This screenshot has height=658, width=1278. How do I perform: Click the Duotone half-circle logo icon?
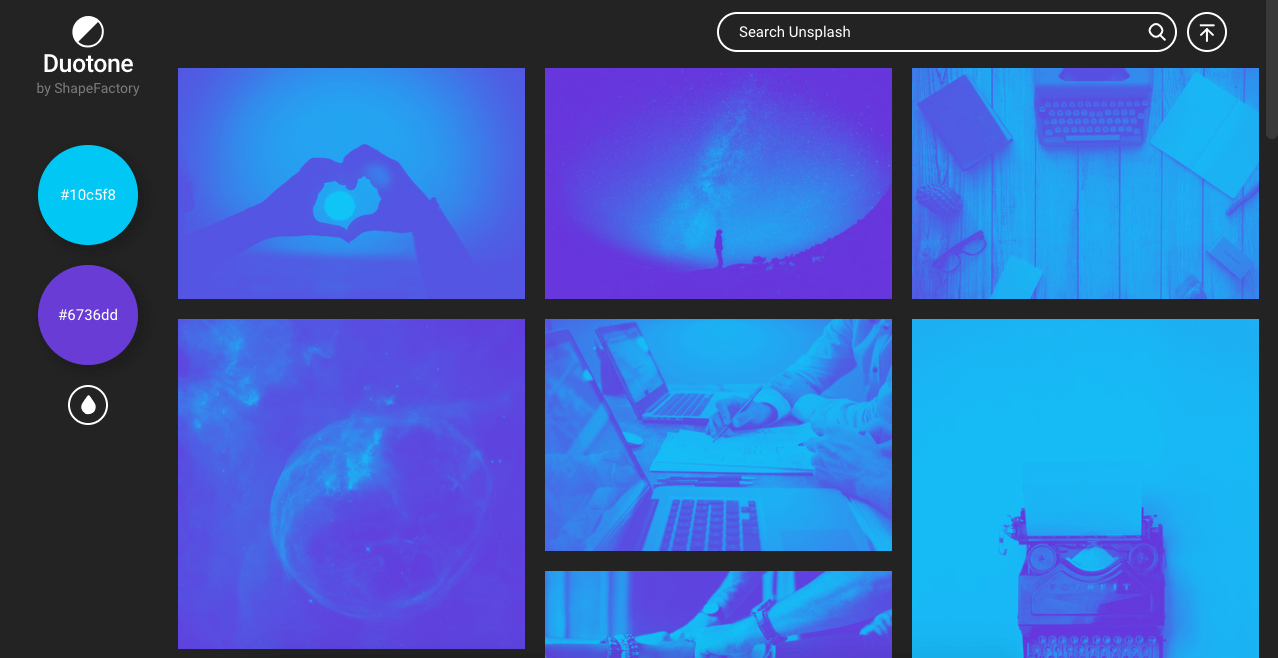(x=88, y=32)
